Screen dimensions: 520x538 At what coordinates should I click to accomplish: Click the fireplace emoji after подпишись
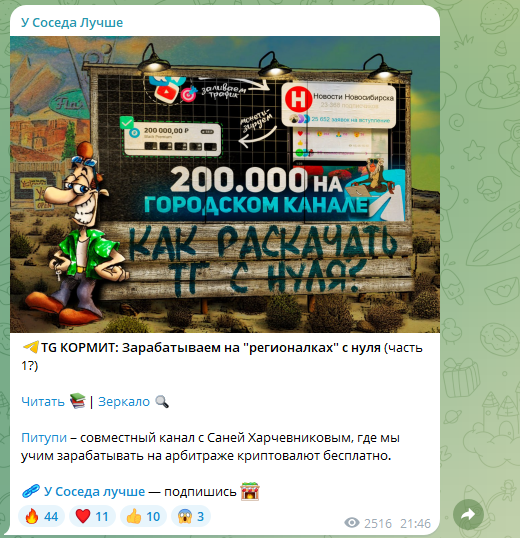pyautogui.click(x=250, y=491)
